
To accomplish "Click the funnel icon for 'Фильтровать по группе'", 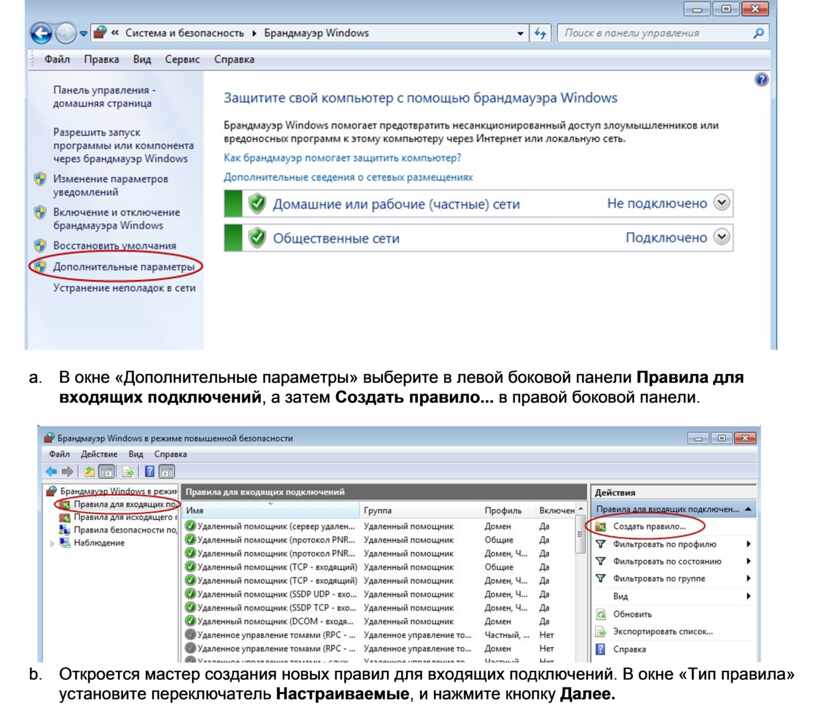I will click(x=601, y=578).
